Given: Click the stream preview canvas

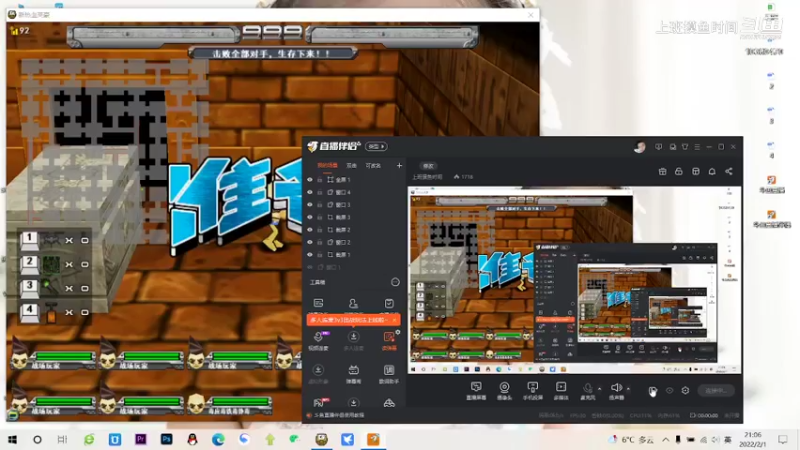Looking at the screenshot, I should 574,280.
